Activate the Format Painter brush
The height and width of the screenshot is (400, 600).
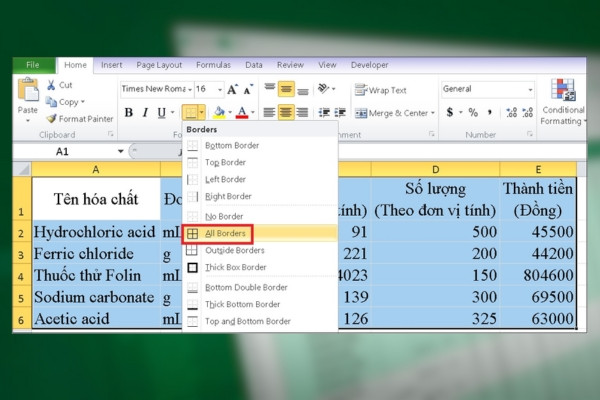pos(51,119)
